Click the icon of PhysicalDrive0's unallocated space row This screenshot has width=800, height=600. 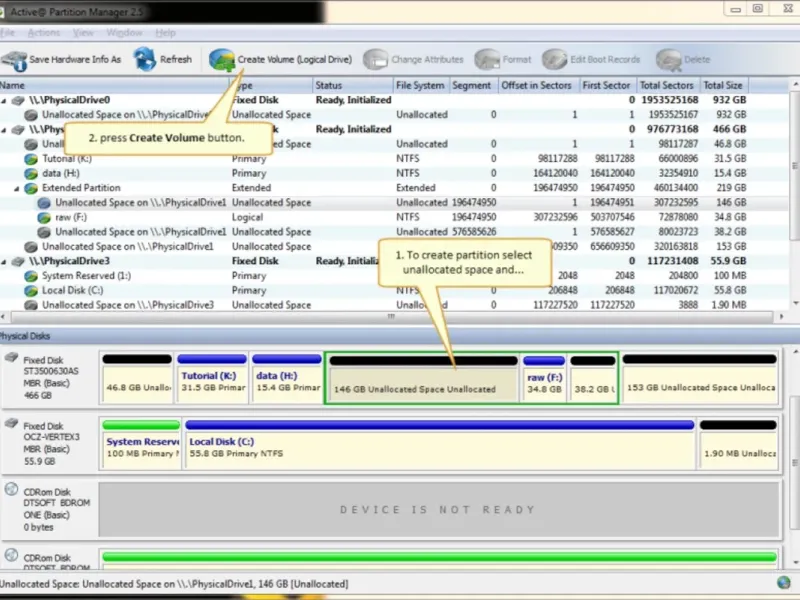click(x=31, y=115)
